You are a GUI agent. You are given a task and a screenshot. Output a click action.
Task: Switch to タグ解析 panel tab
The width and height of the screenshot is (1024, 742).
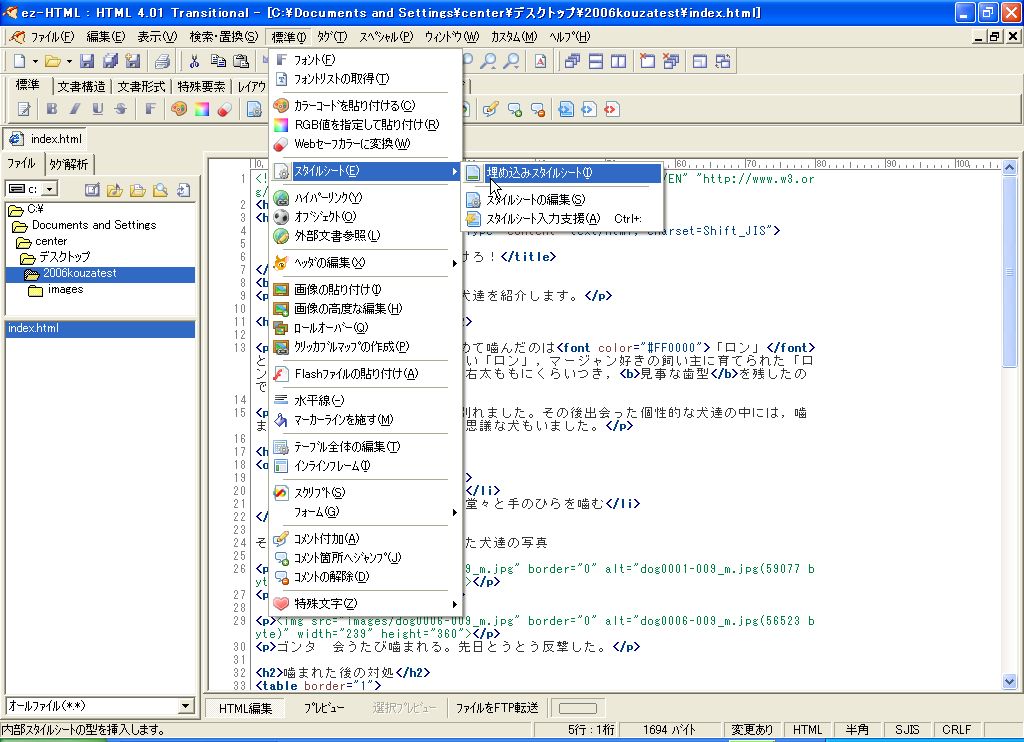(x=69, y=164)
